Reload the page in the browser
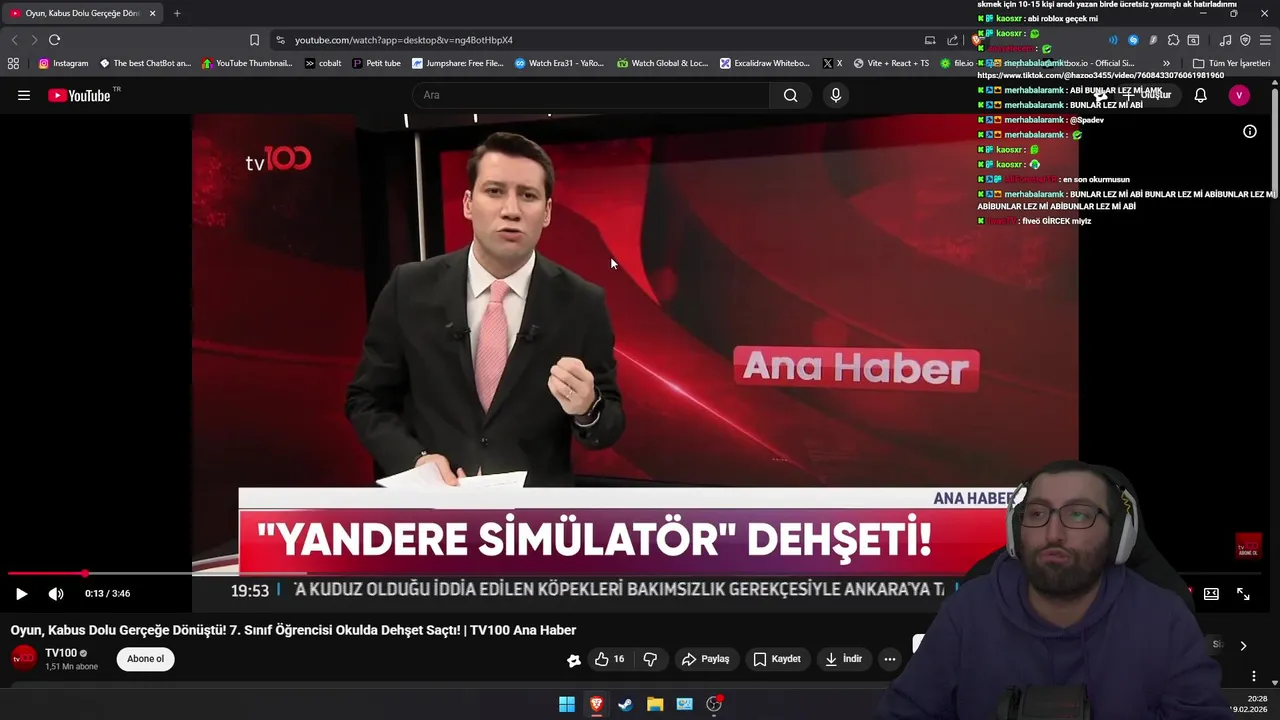The width and height of the screenshot is (1280, 720). click(54, 40)
